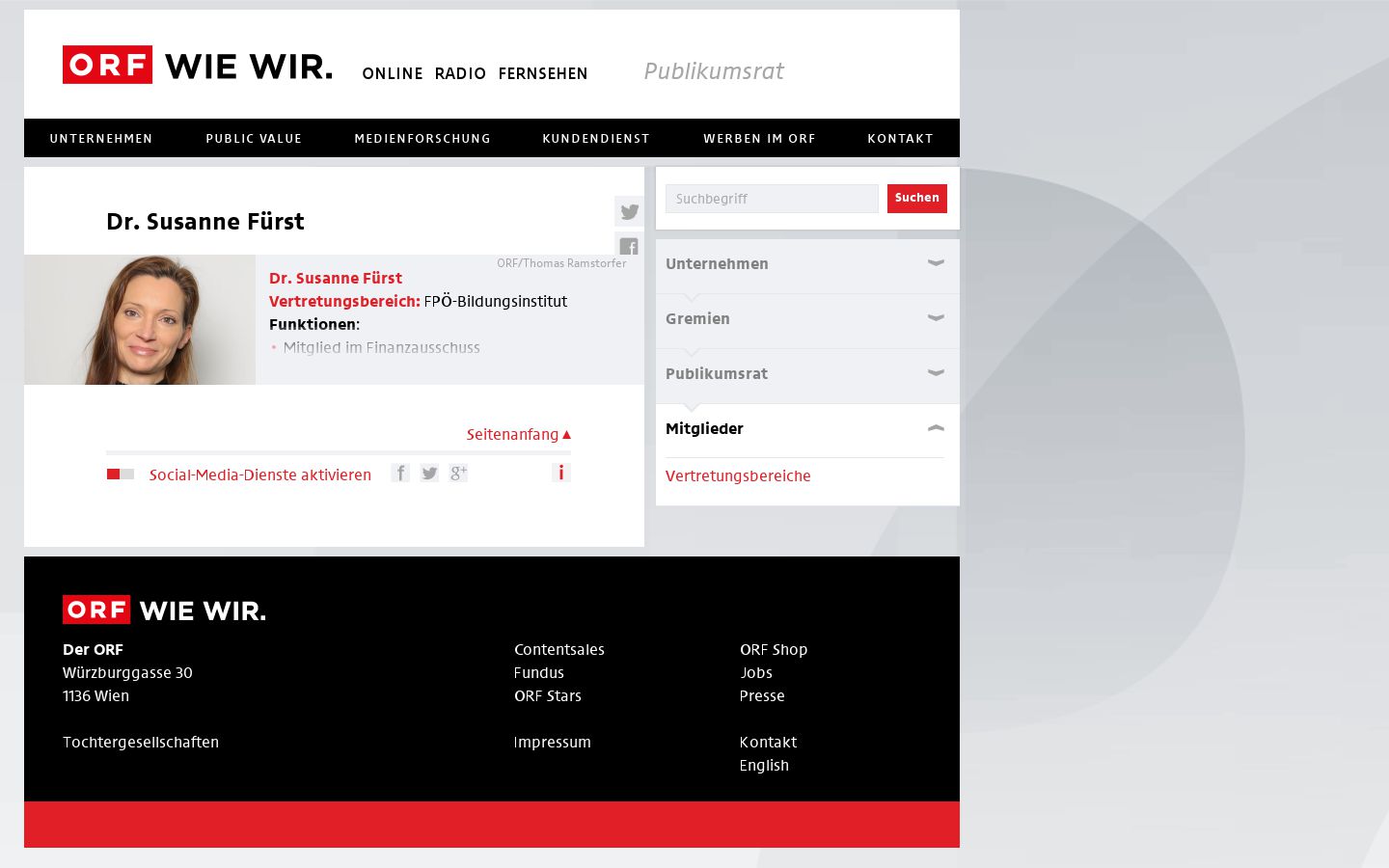The height and width of the screenshot is (868, 1389).
Task: Click the Google Plus icon in the social bar
Action: coord(458,473)
